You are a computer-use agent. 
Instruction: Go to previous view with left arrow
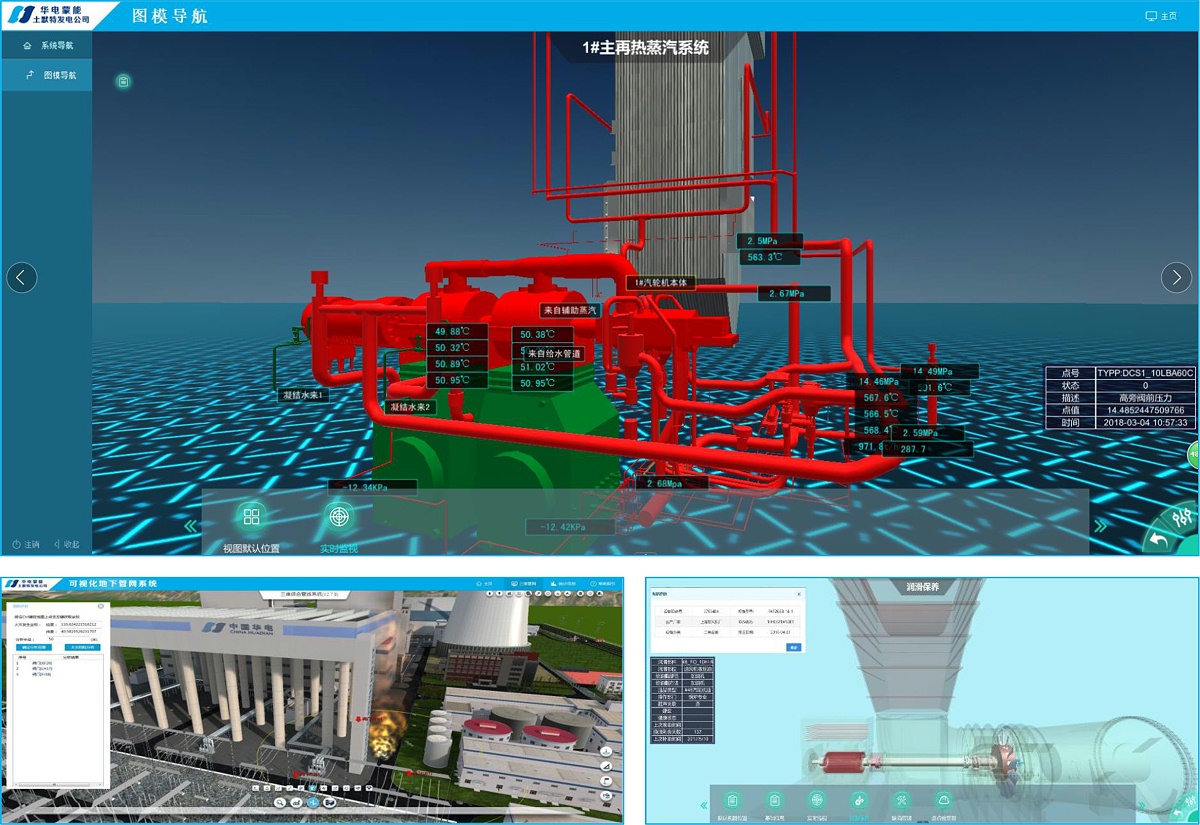22,277
